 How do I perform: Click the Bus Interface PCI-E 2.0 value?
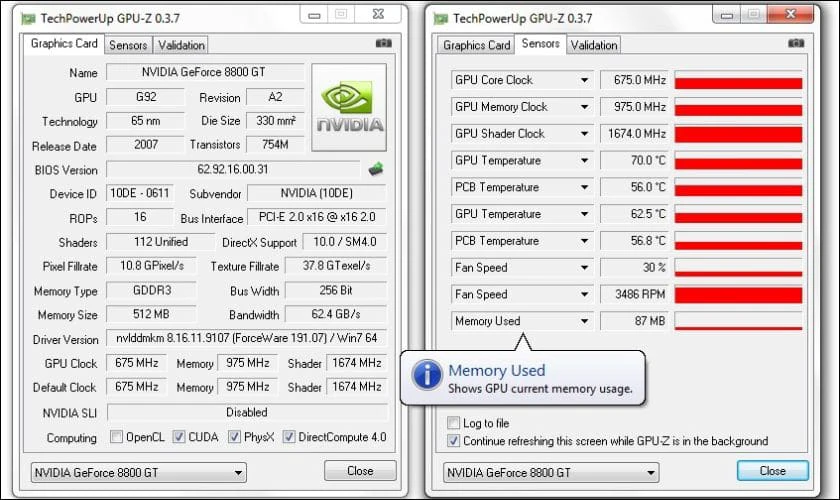pos(317,217)
